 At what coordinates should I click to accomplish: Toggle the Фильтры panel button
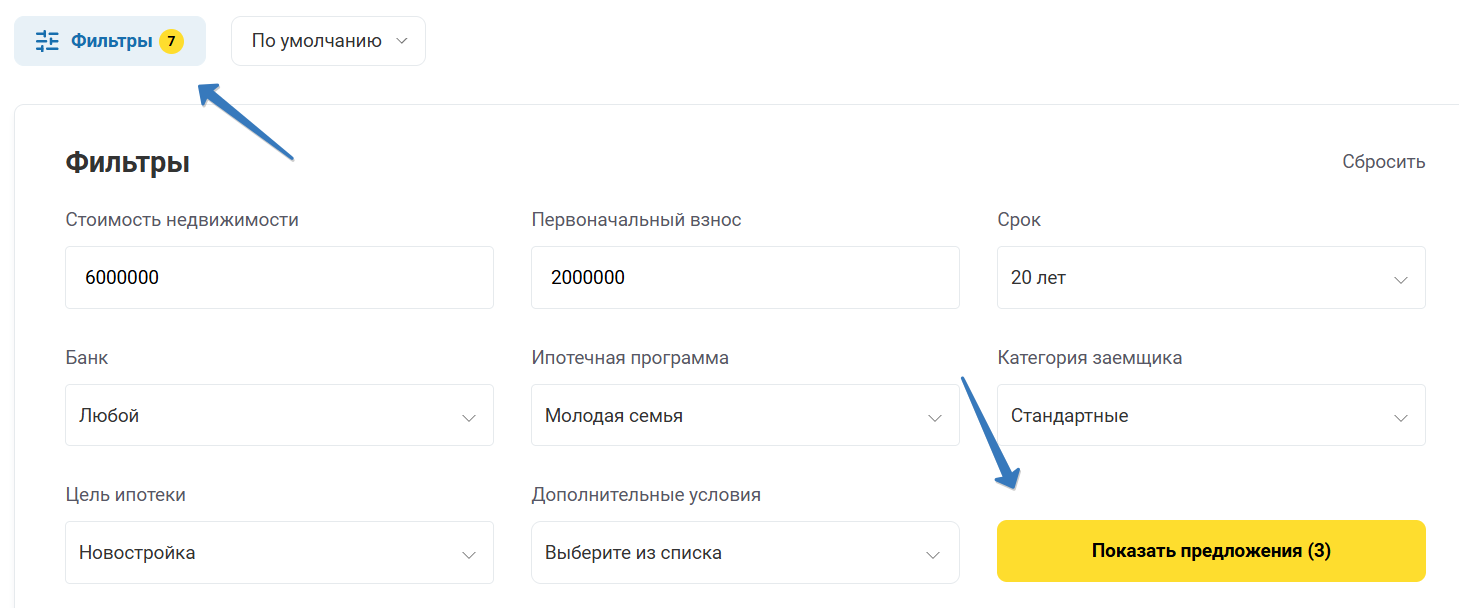(x=110, y=41)
